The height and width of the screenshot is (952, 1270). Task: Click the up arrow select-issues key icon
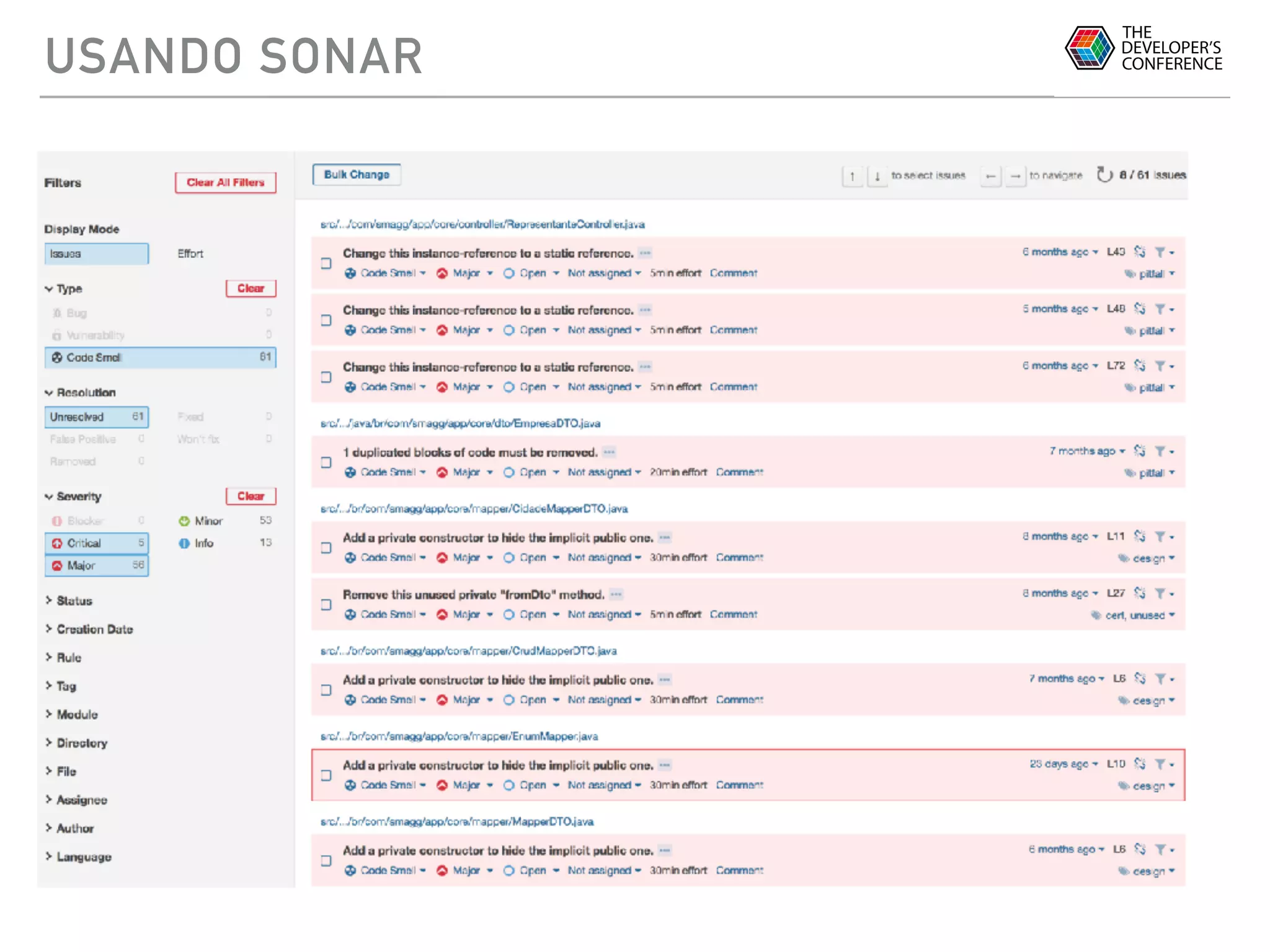[853, 177]
